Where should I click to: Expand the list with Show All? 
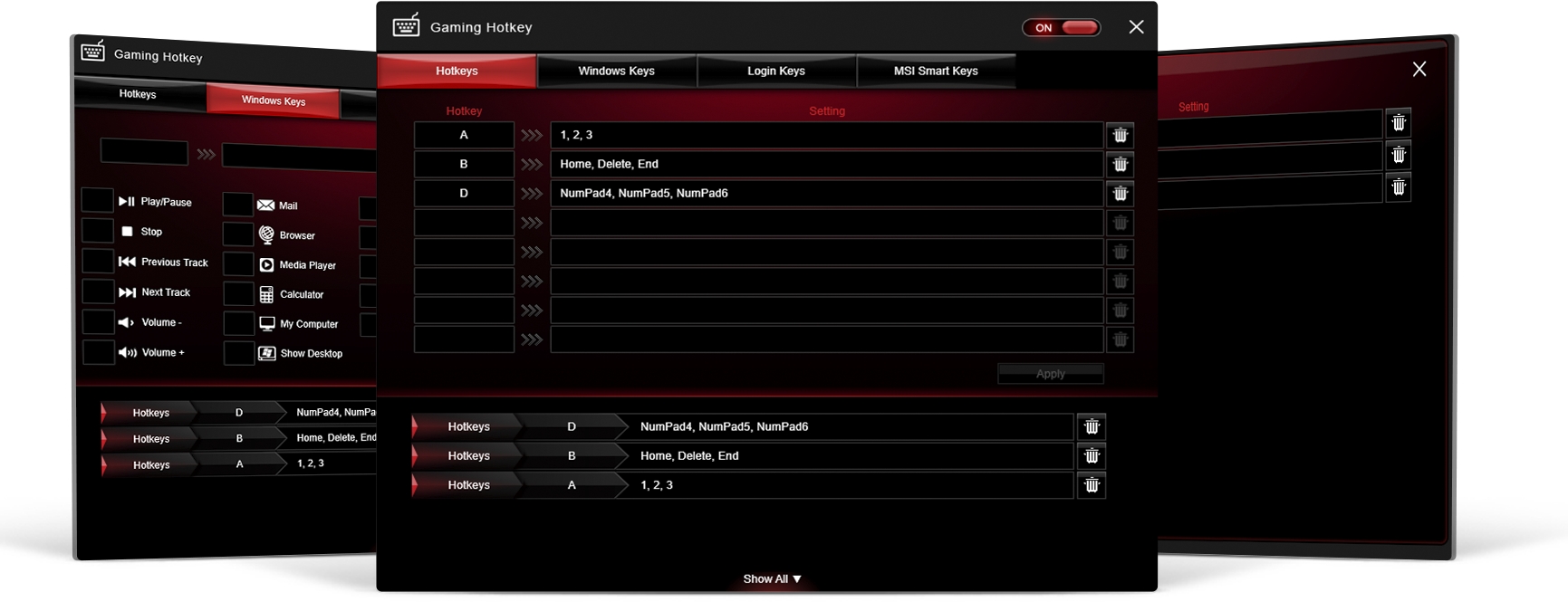772,578
